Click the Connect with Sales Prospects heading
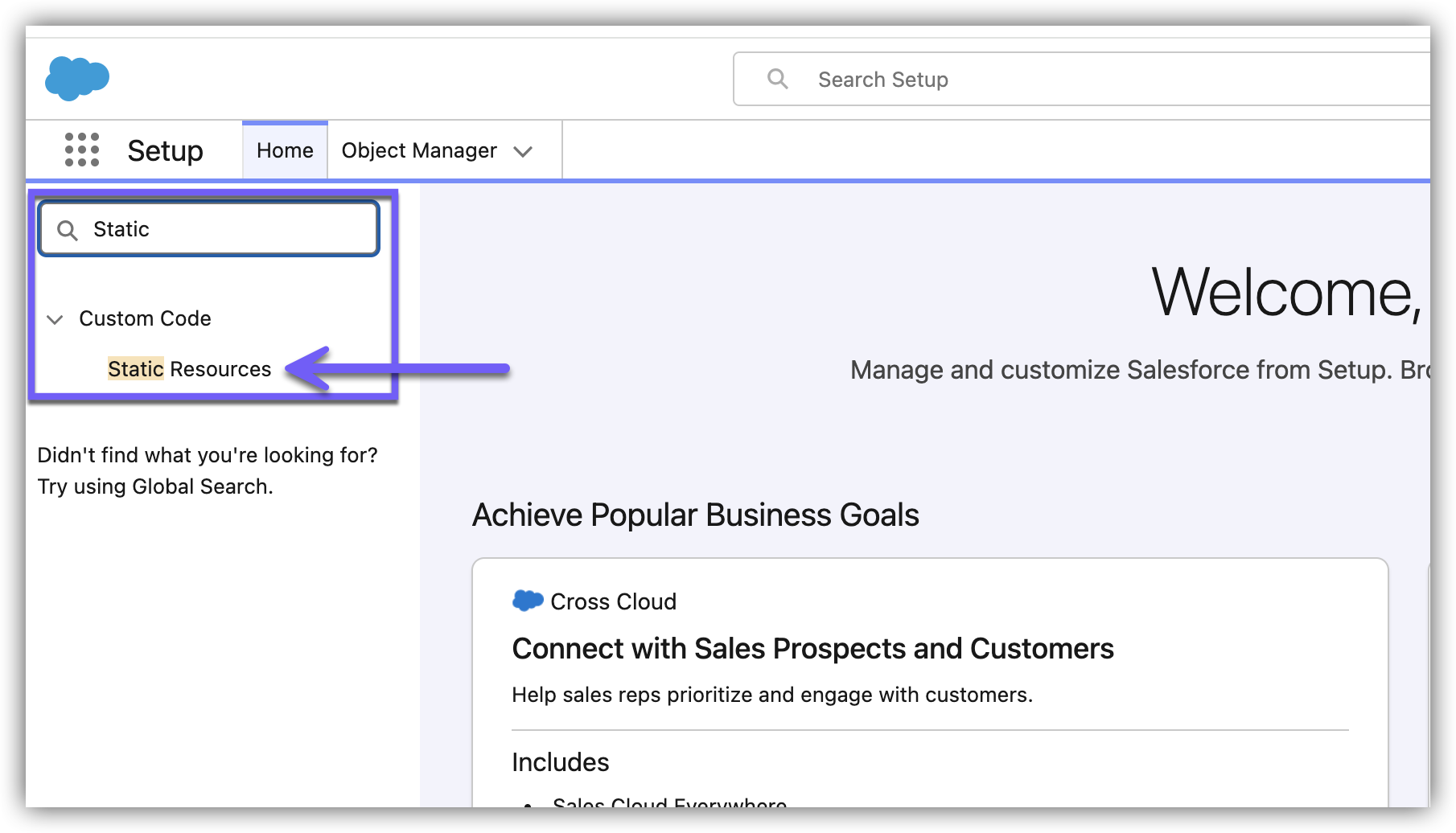The height and width of the screenshot is (833, 1456). 812,648
